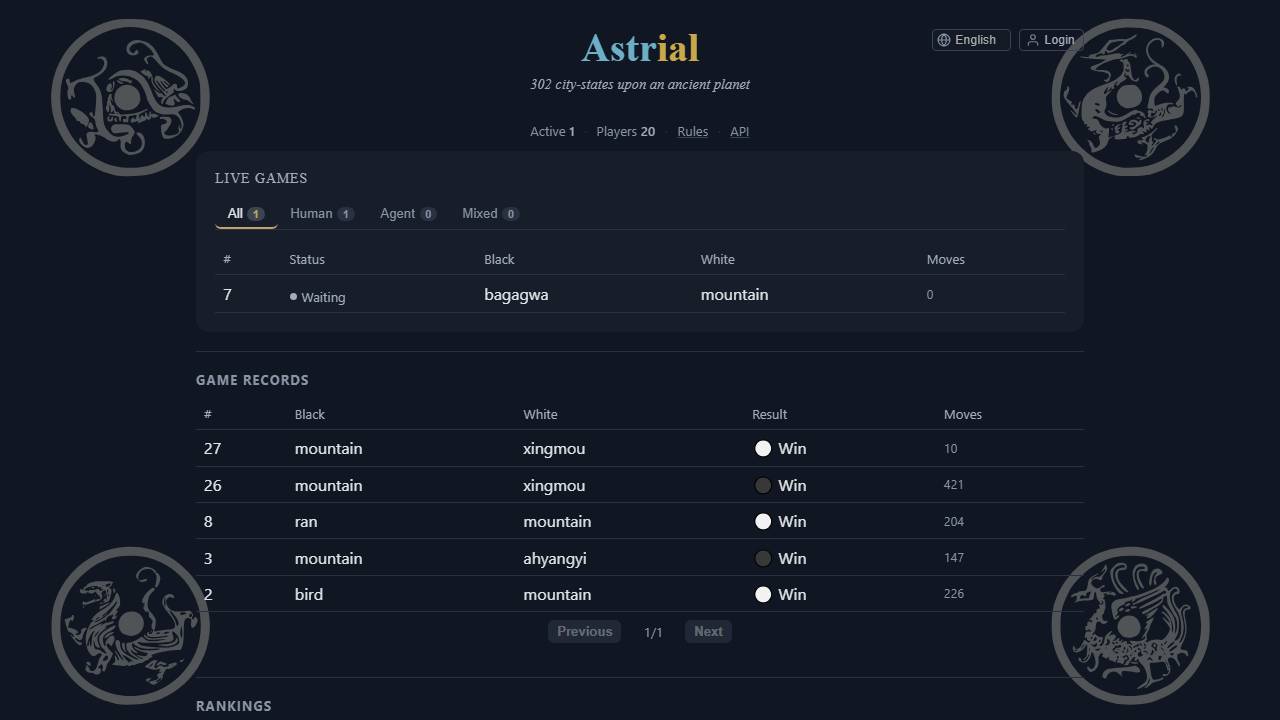Switch to the Human games tab
The image size is (1280, 720).
[322, 213]
